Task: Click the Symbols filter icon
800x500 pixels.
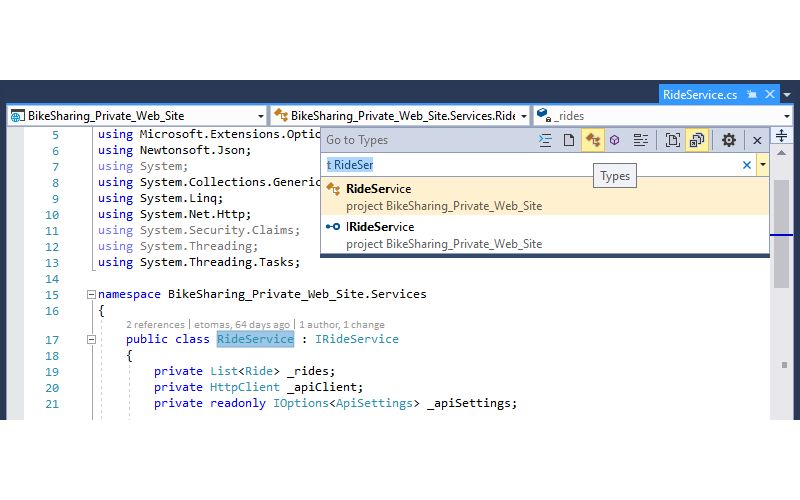Action: tap(640, 141)
